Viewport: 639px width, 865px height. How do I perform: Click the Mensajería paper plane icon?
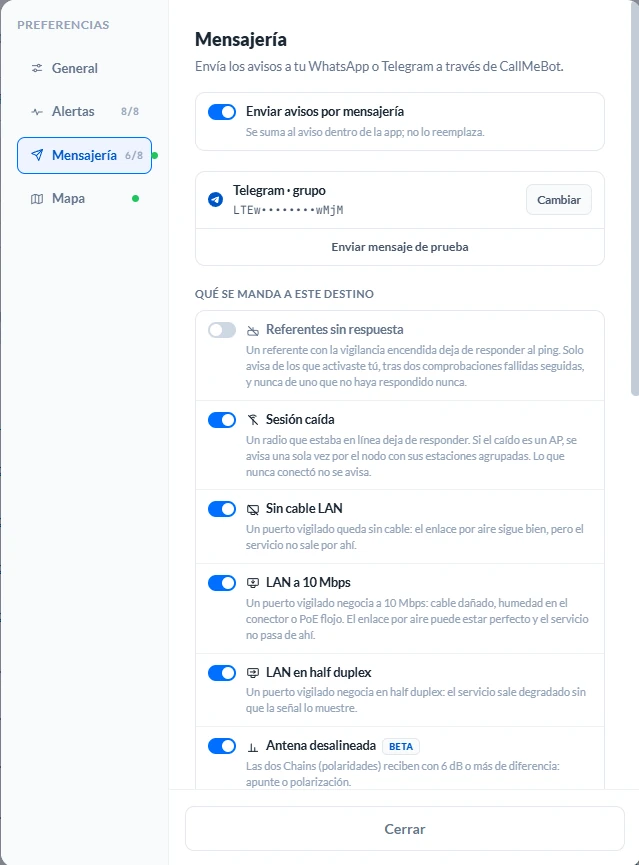(37, 155)
